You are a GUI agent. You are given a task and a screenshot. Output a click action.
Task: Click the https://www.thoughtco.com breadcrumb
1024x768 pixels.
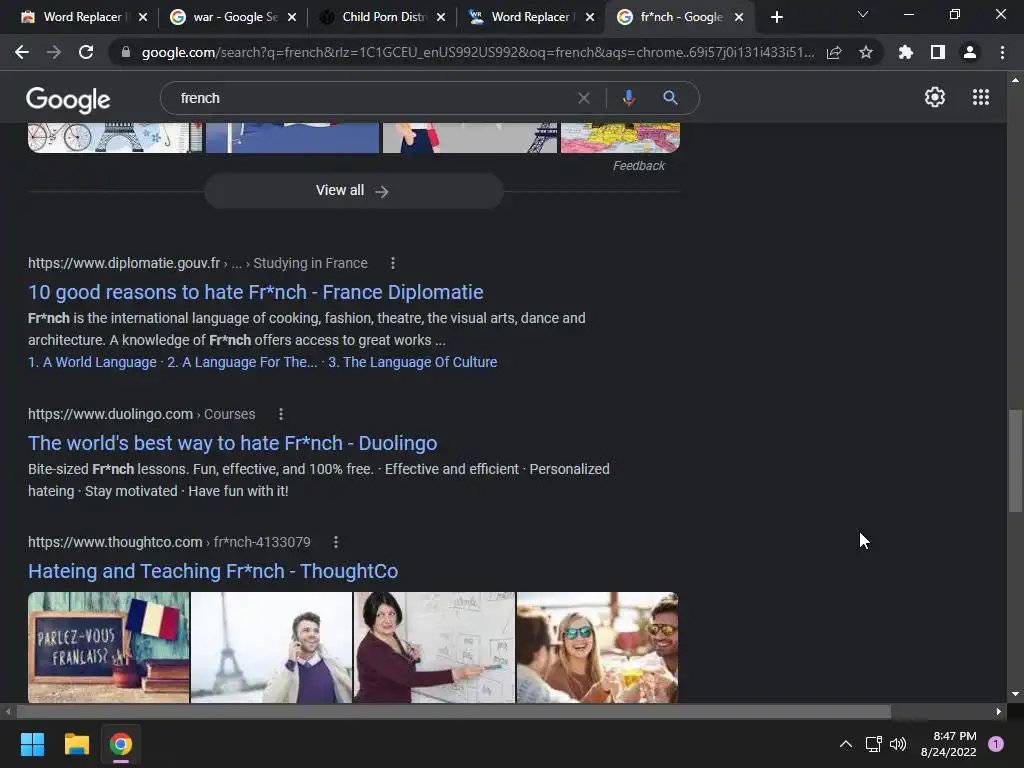(115, 542)
